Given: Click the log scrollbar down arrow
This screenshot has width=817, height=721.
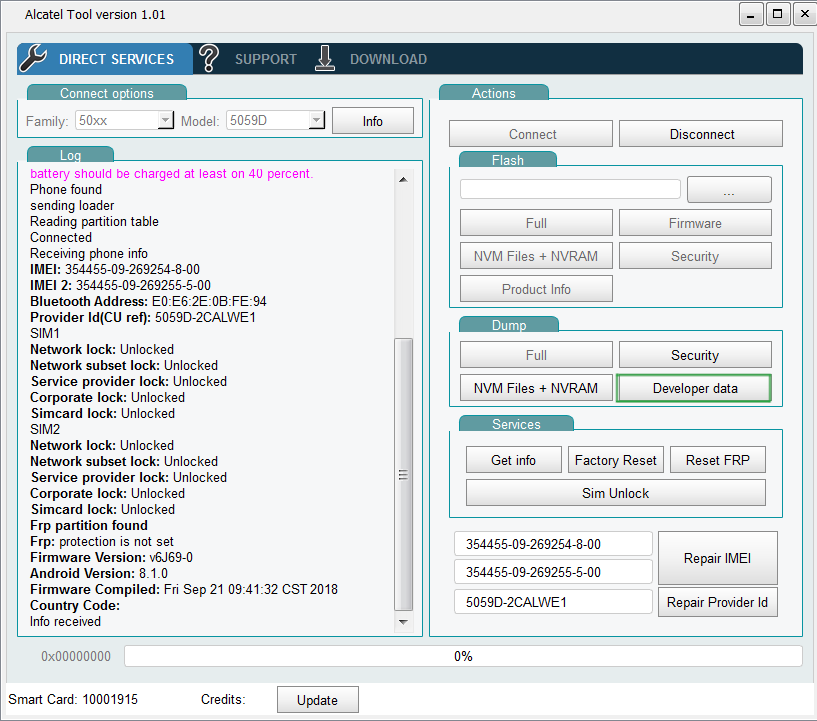Looking at the screenshot, I should pyautogui.click(x=403, y=622).
